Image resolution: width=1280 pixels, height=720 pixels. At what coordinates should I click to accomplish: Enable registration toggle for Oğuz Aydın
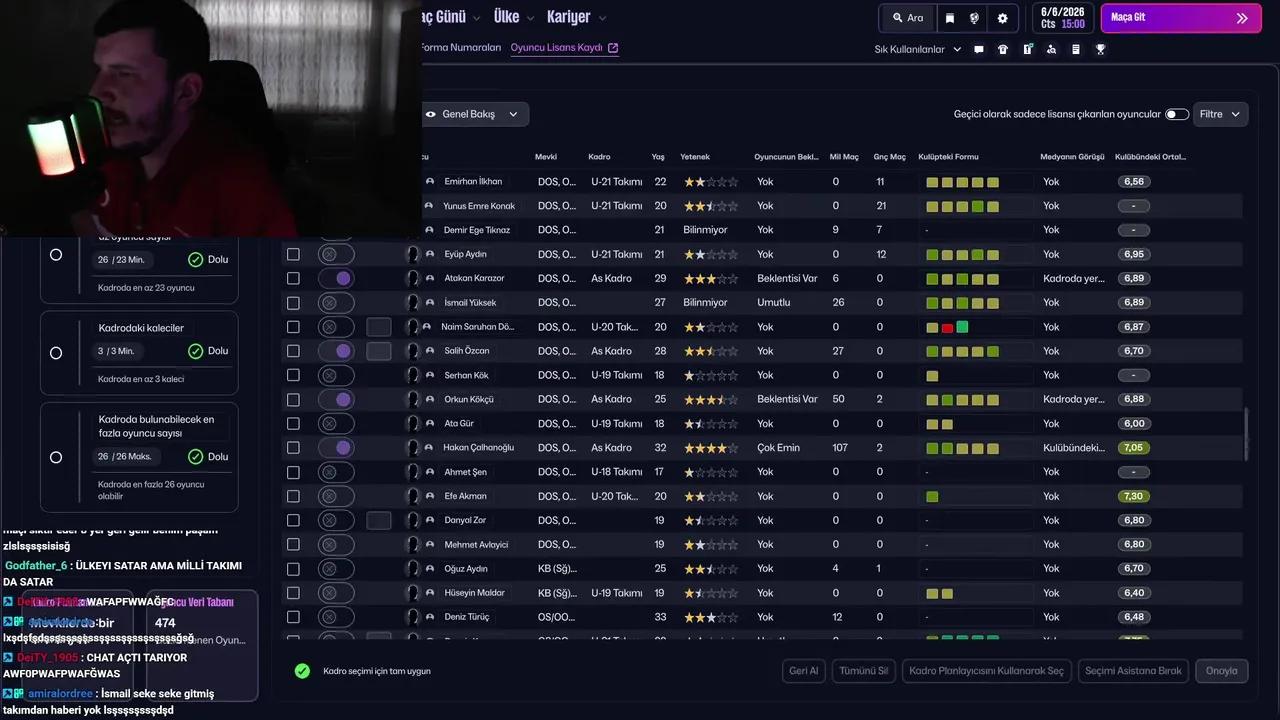coord(336,569)
